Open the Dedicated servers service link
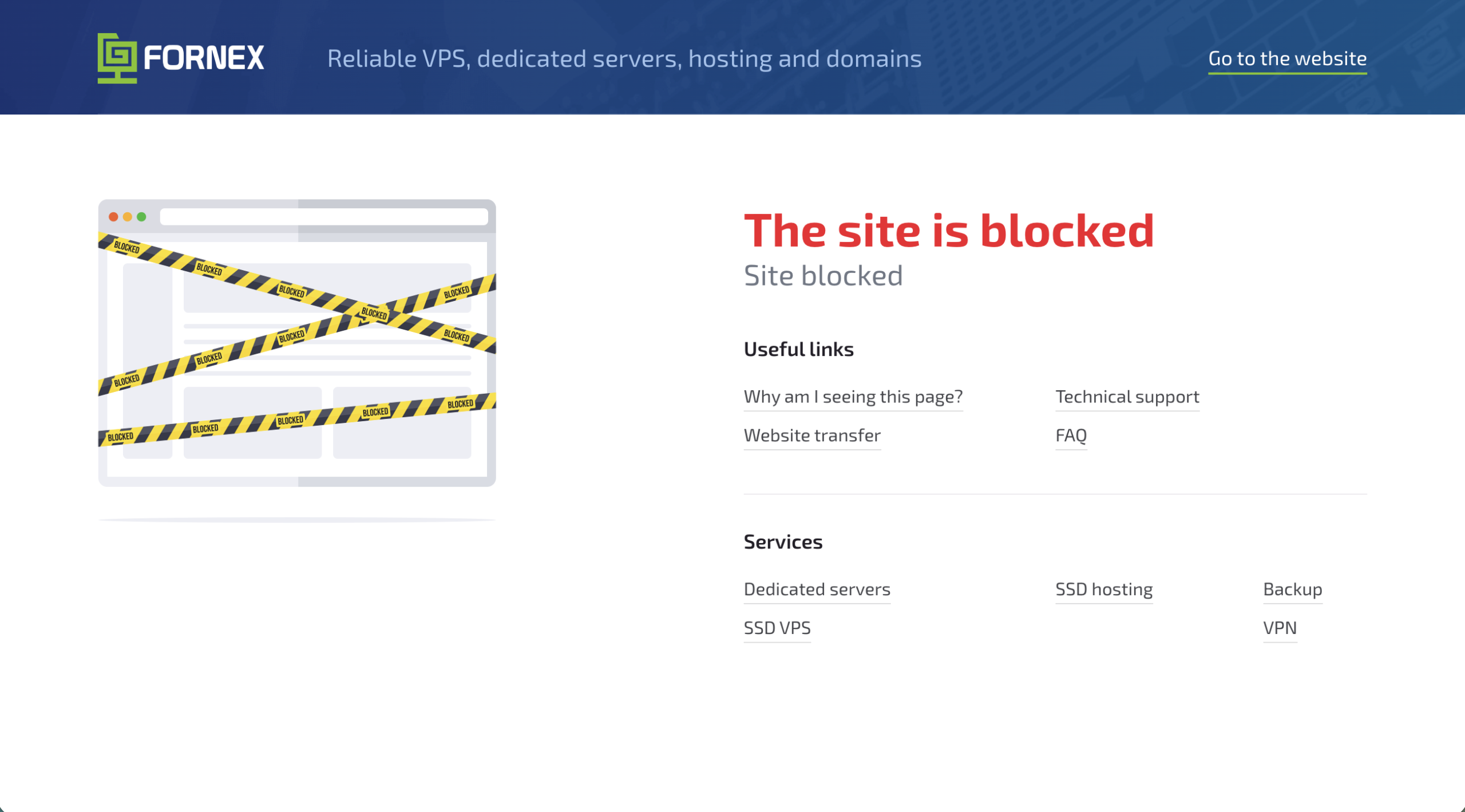The height and width of the screenshot is (812, 1465). [x=817, y=589]
